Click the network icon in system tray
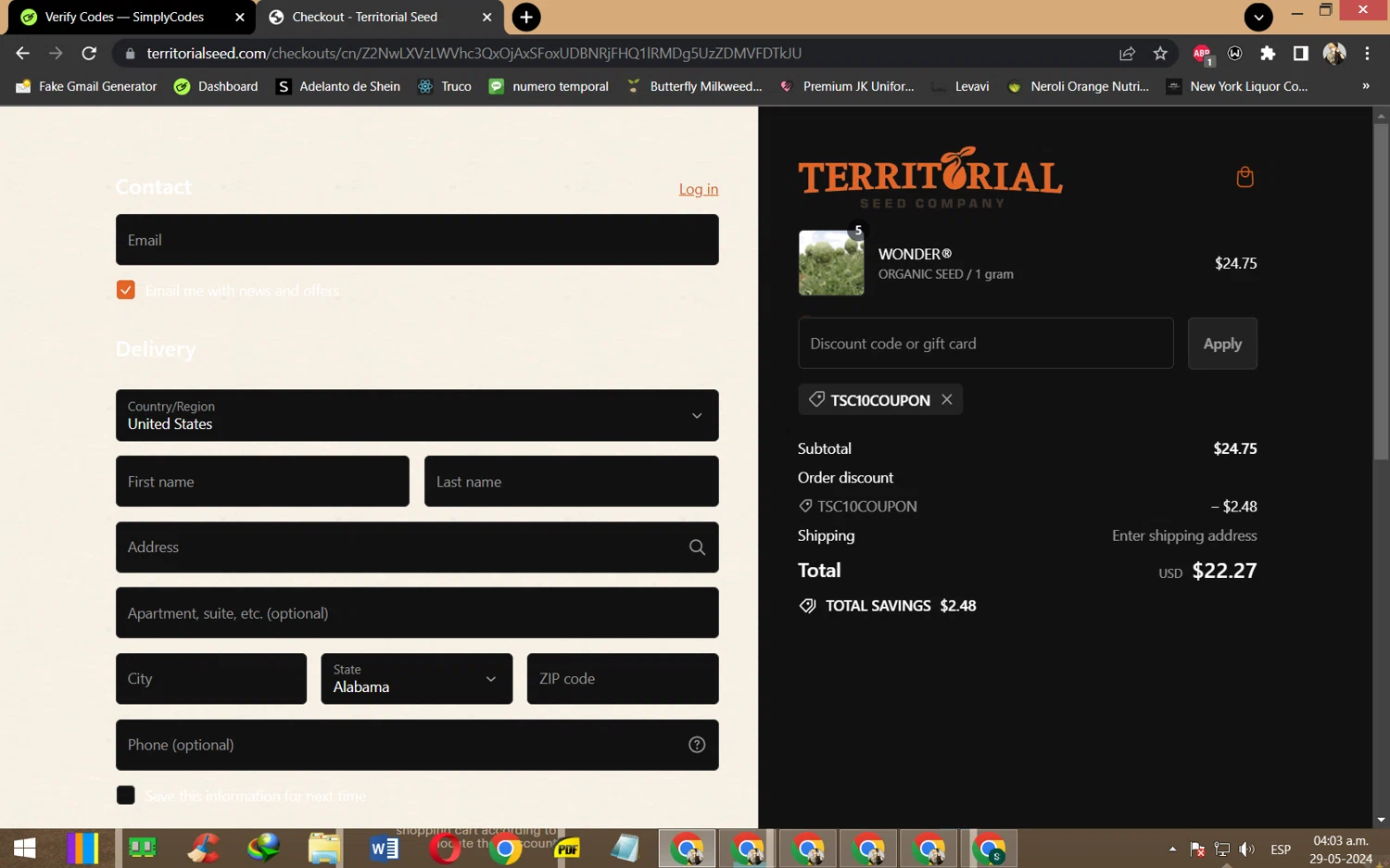Image resolution: width=1390 pixels, height=868 pixels. tap(1222, 849)
